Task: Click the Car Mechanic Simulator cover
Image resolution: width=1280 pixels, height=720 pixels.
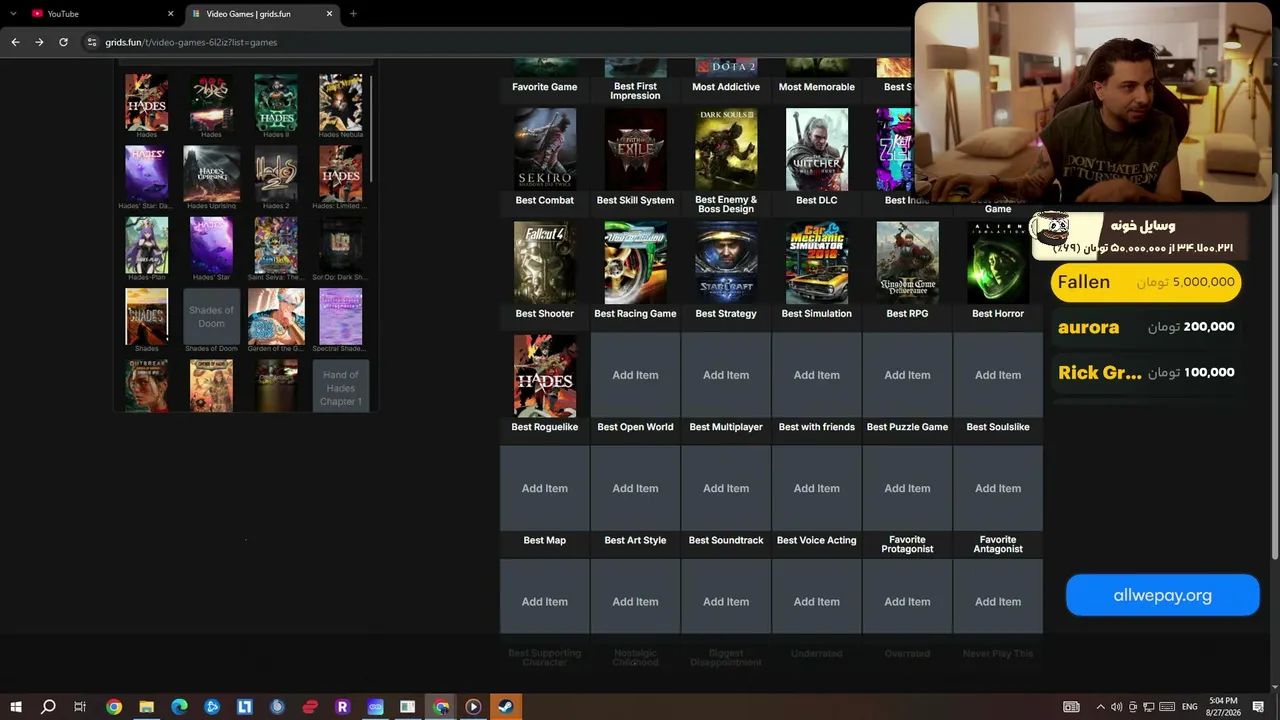Action: coord(817,262)
